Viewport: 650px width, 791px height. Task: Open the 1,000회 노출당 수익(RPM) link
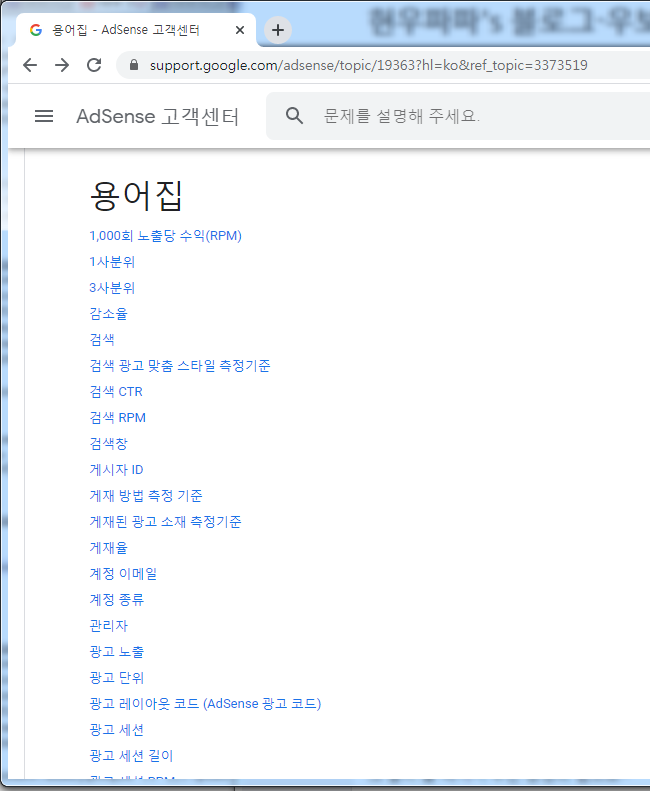coord(166,236)
